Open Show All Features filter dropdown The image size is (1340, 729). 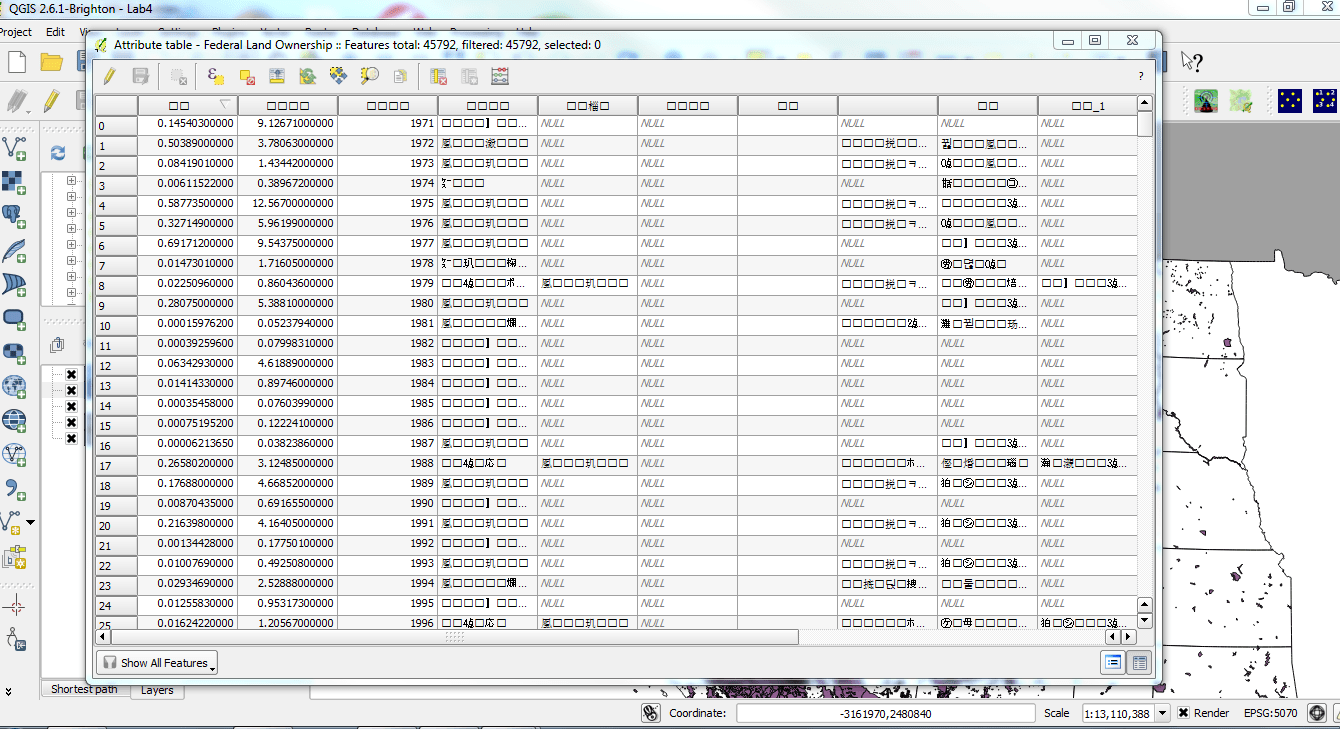(x=157, y=663)
